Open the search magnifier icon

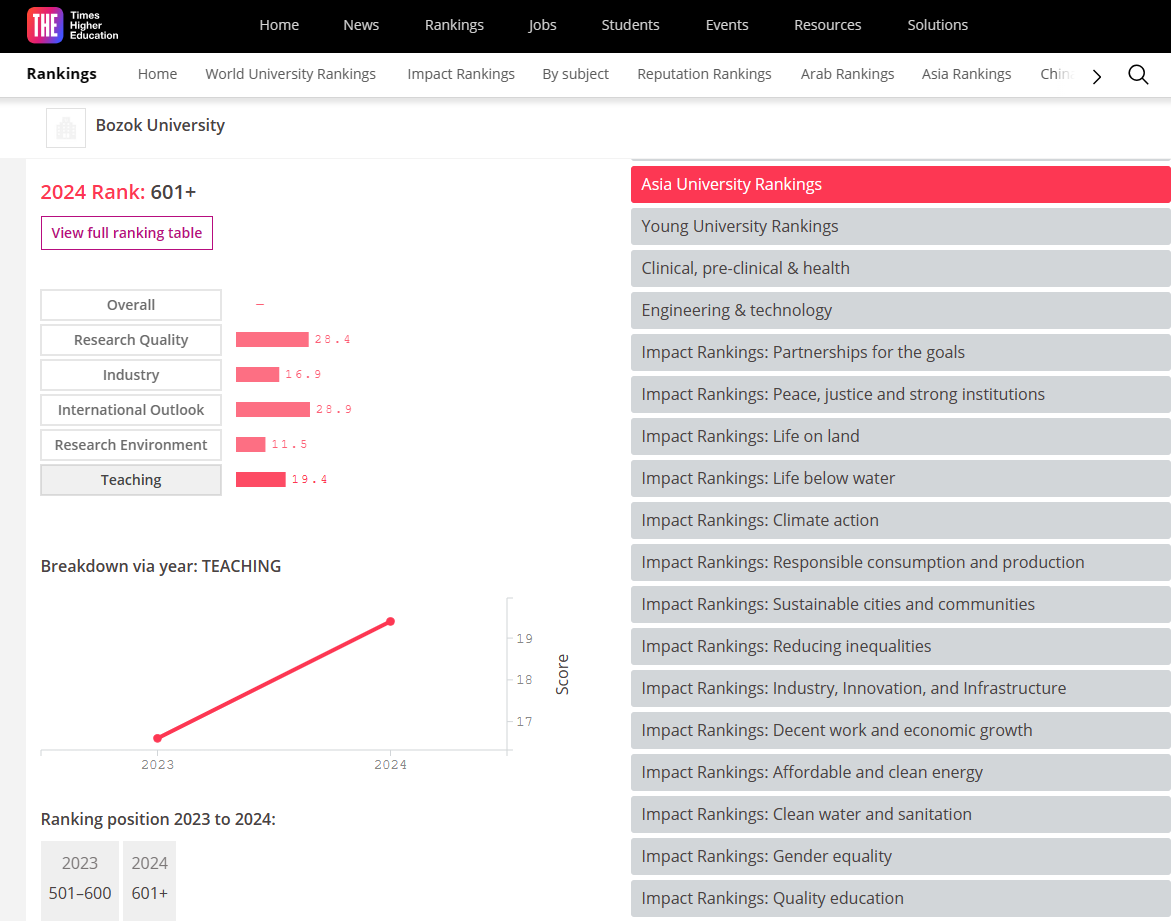pos(1138,75)
